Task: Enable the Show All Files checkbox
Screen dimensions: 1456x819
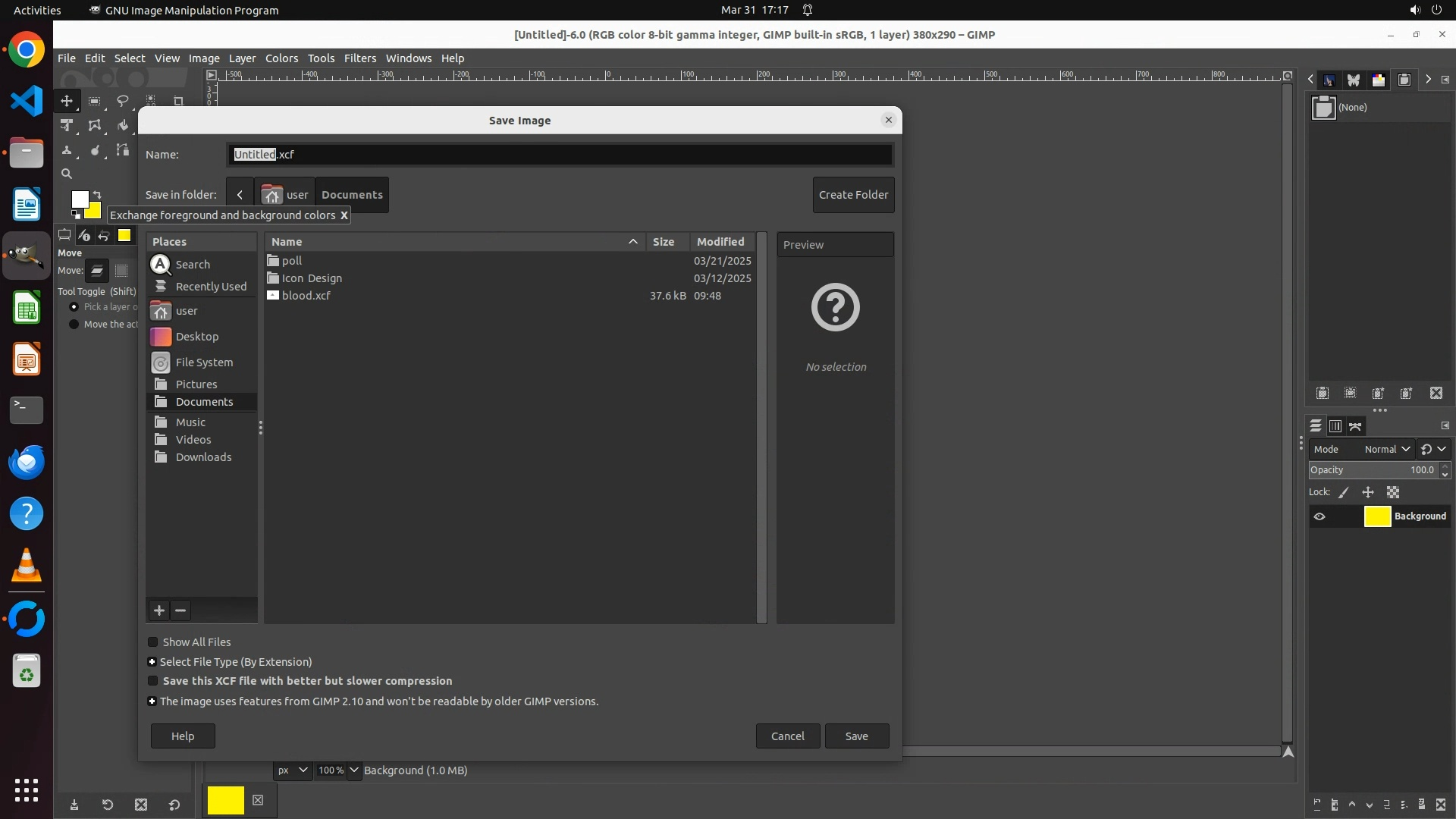Action: pos(153,642)
